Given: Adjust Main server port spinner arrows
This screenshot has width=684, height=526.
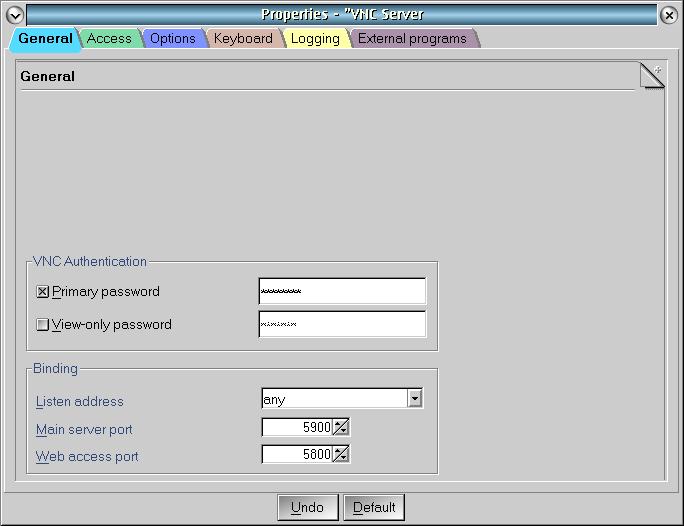Looking at the screenshot, I should click(x=341, y=427).
